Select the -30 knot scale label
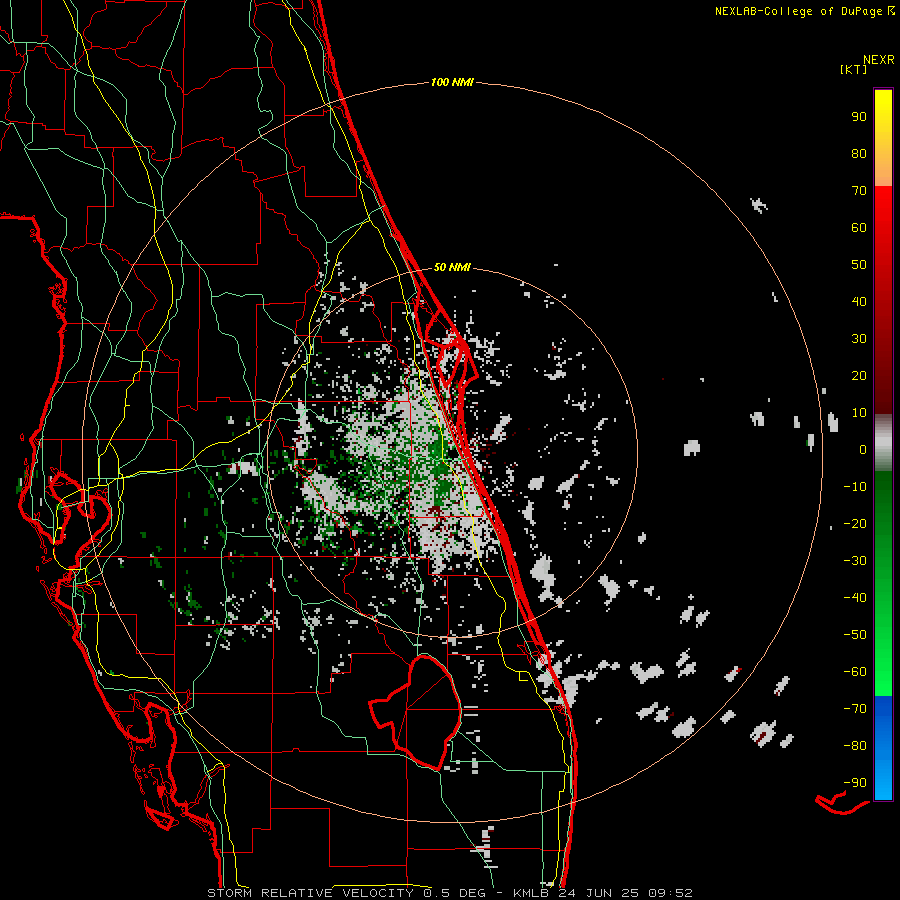The image size is (900, 900). 855,561
